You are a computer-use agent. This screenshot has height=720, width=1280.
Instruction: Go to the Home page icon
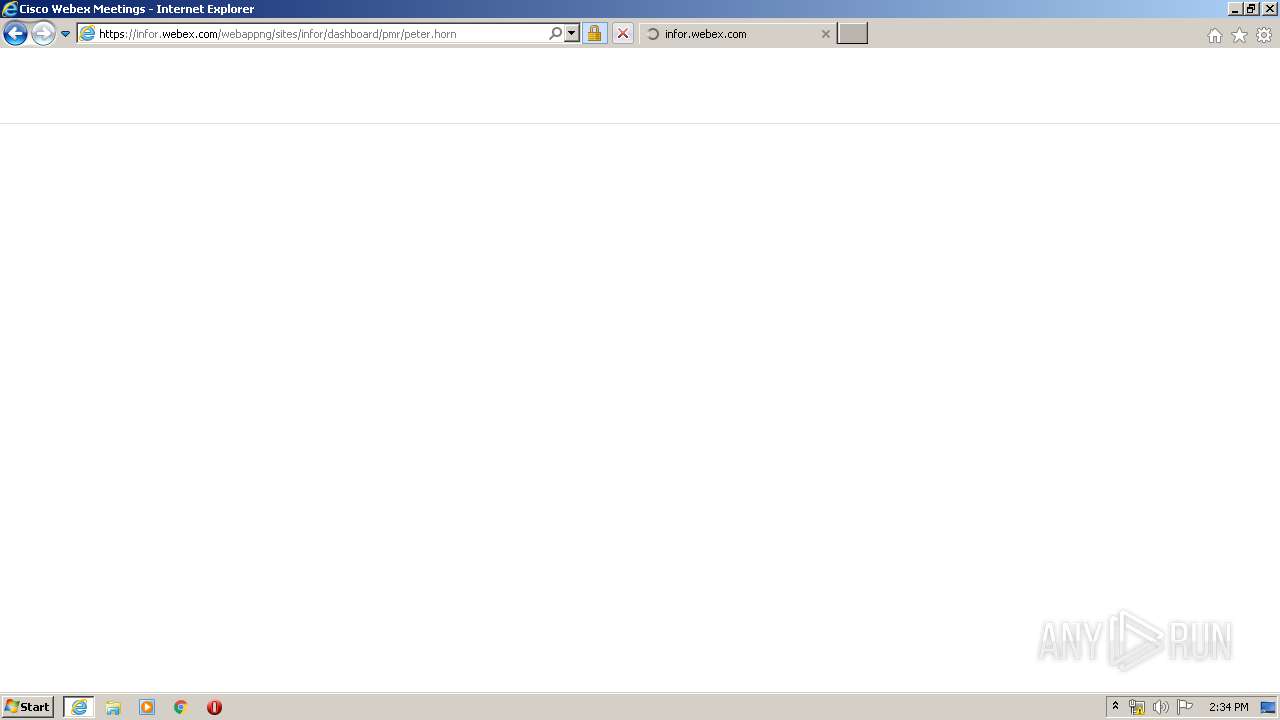(x=1215, y=35)
